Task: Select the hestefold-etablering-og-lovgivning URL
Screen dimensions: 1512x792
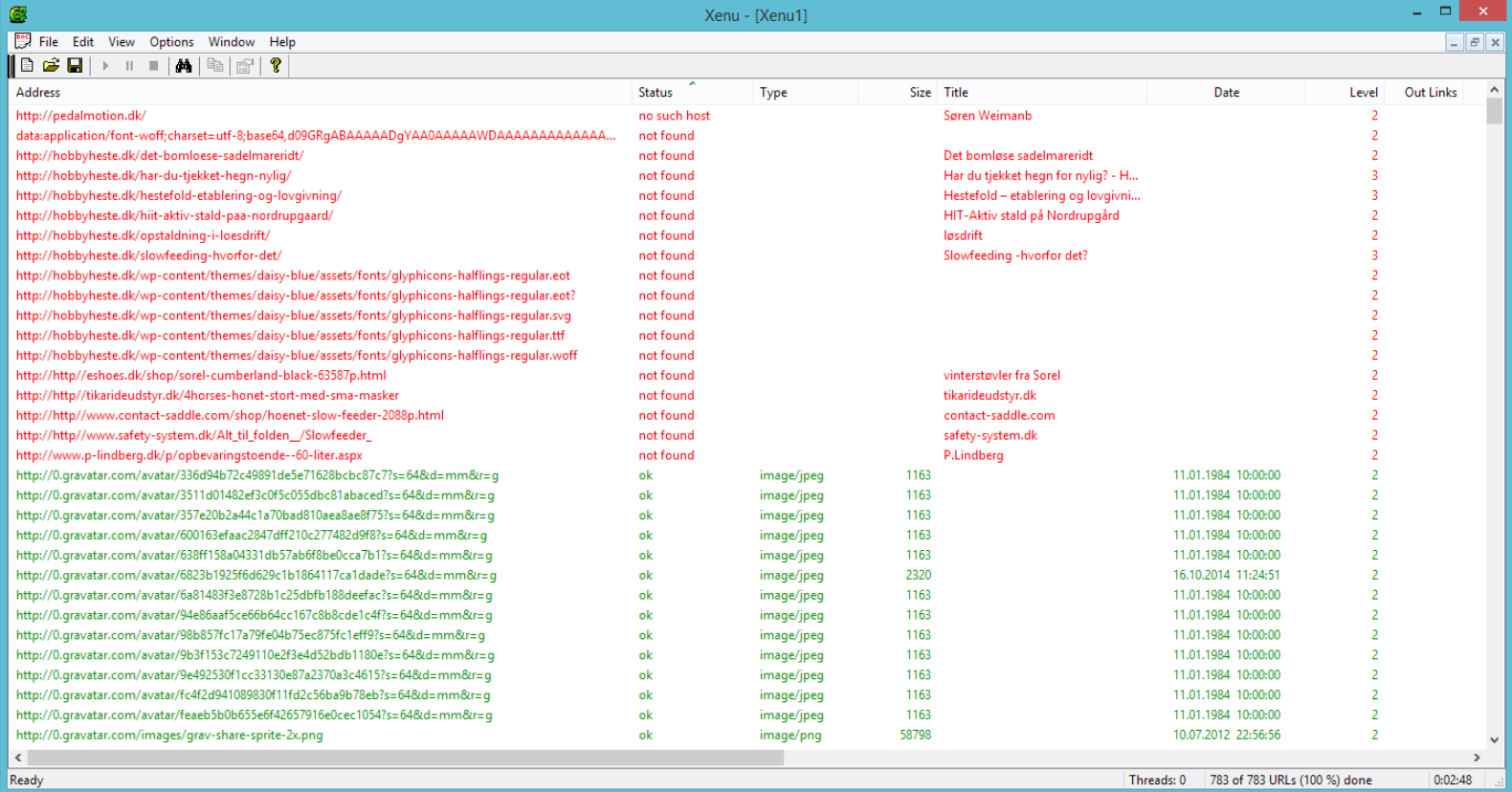Action: (179, 196)
